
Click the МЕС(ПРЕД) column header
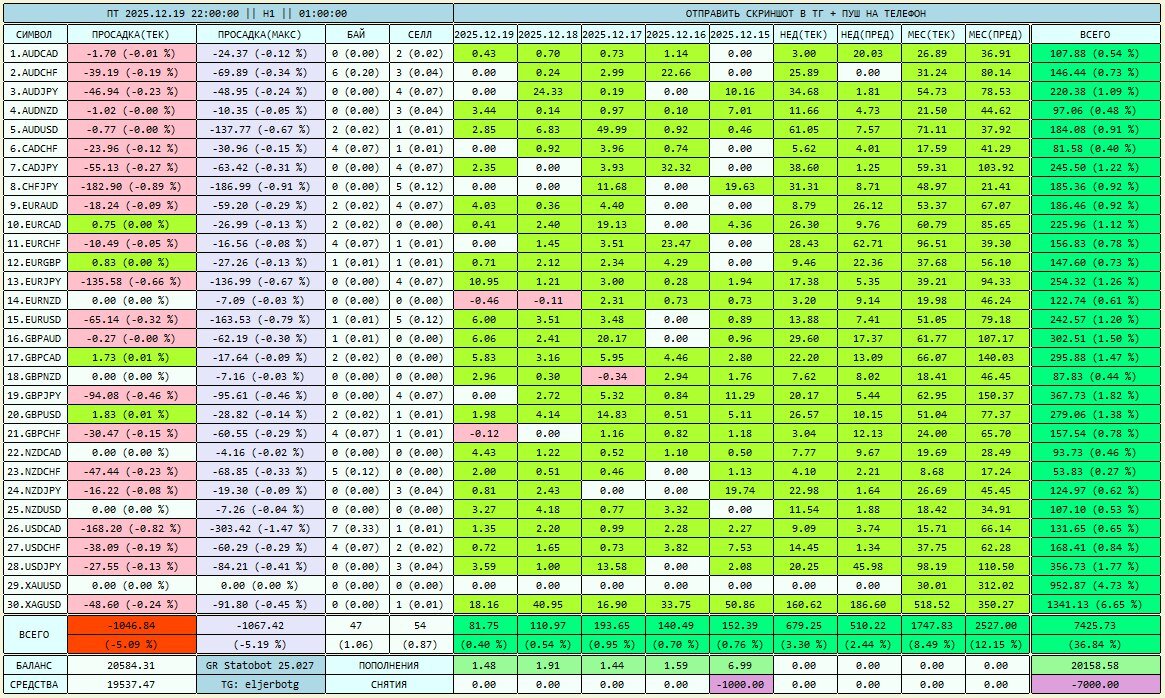point(996,34)
